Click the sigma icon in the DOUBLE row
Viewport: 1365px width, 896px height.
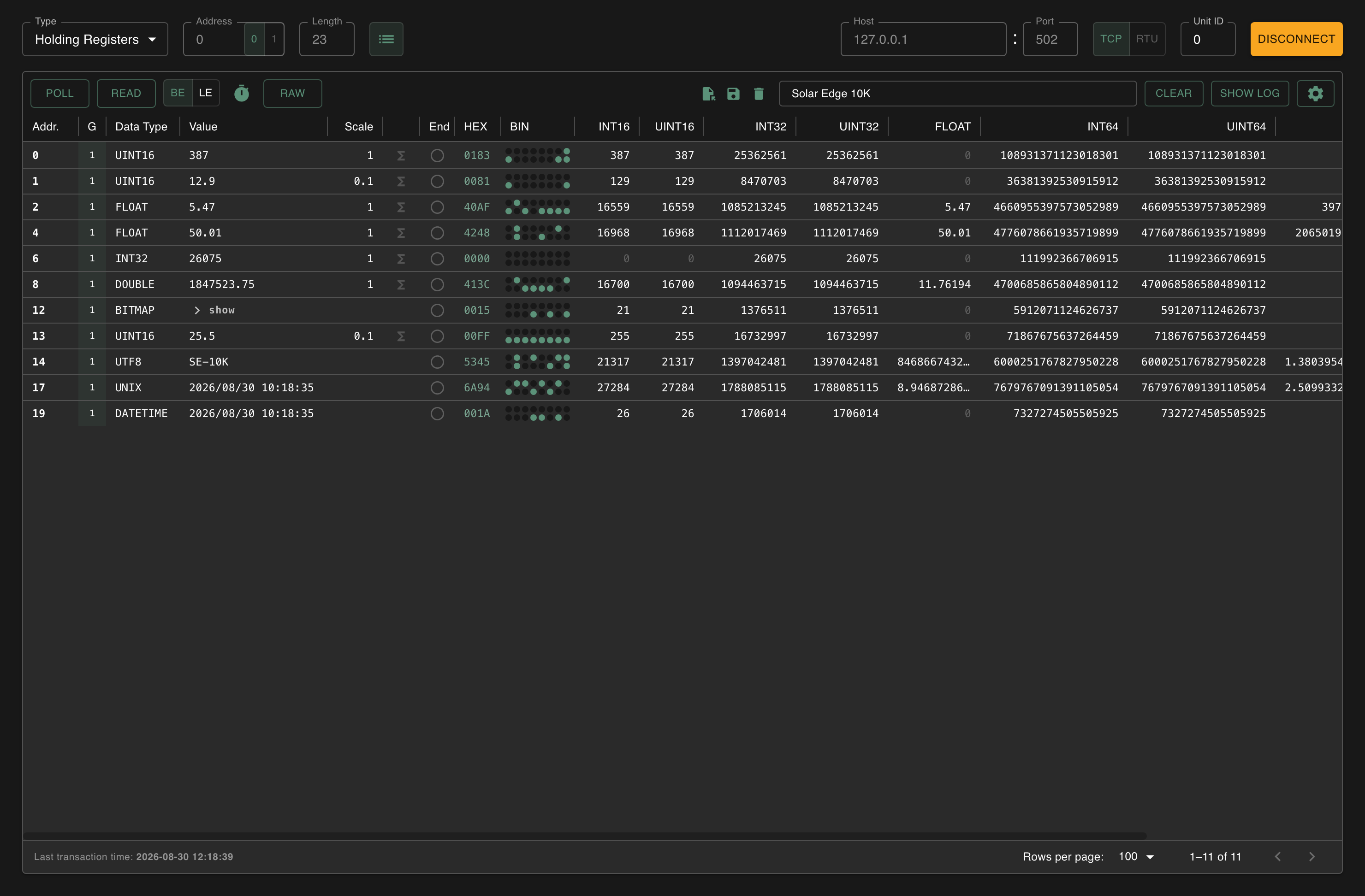click(401, 284)
